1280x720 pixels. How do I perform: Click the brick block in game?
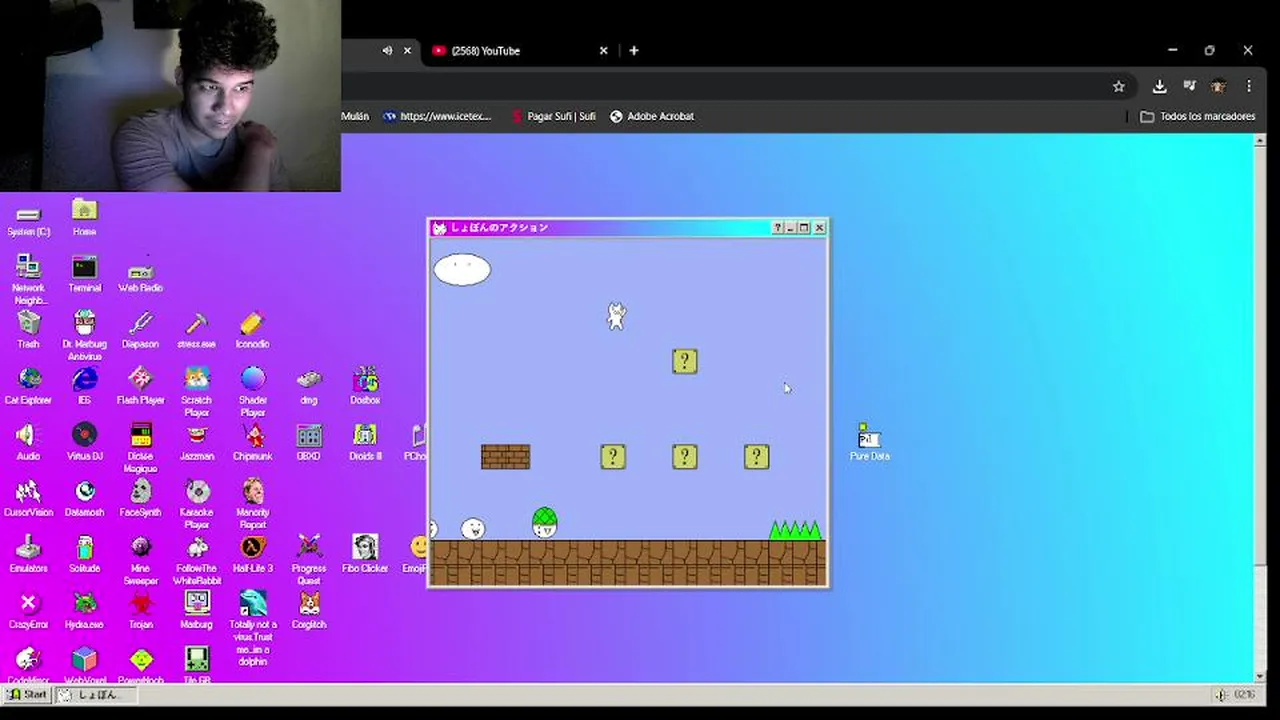(x=505, y=457)
